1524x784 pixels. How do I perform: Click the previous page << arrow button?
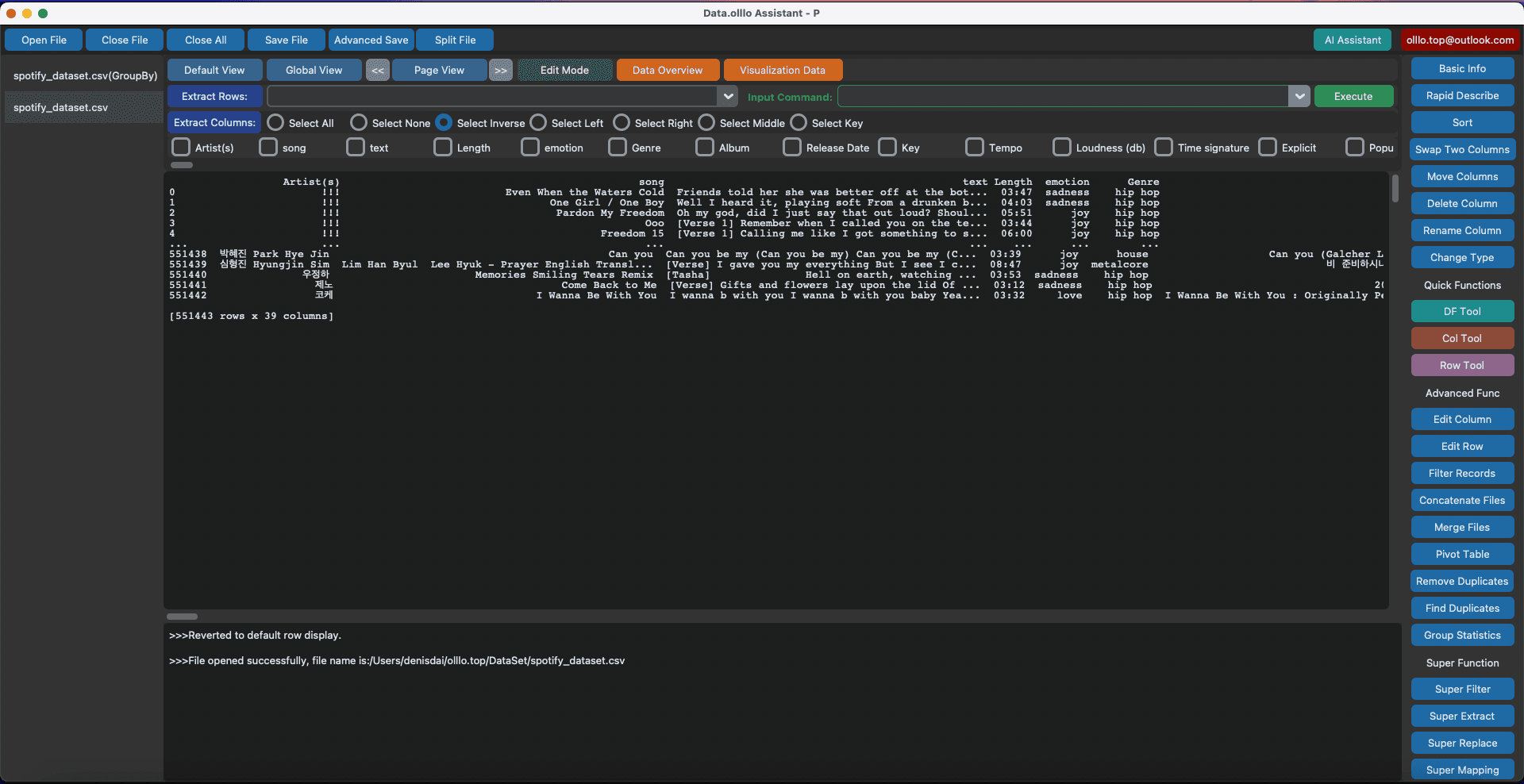pos(378,71)
